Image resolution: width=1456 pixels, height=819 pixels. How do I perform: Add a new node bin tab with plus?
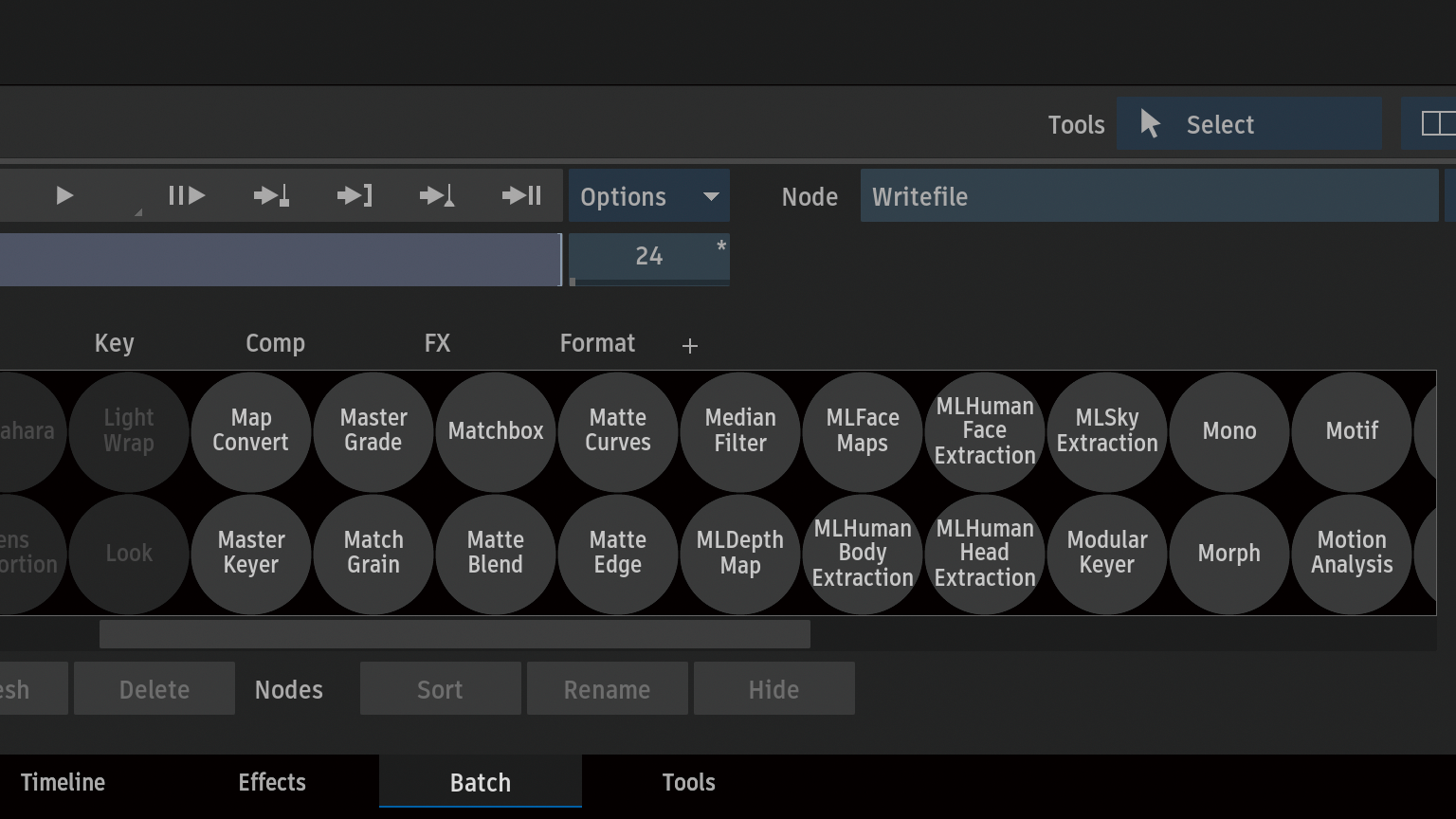[x=690, y=346]
